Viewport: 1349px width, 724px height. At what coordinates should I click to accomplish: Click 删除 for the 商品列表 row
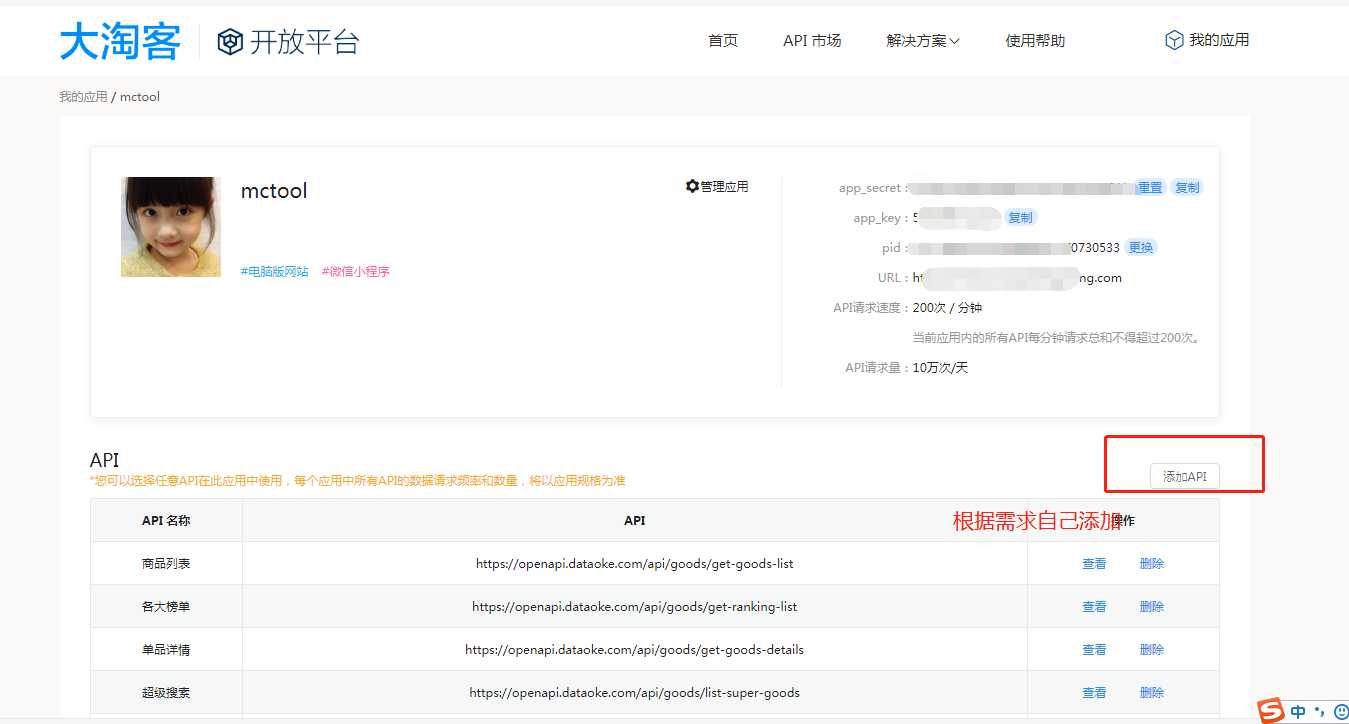[x=1152, y=564]
